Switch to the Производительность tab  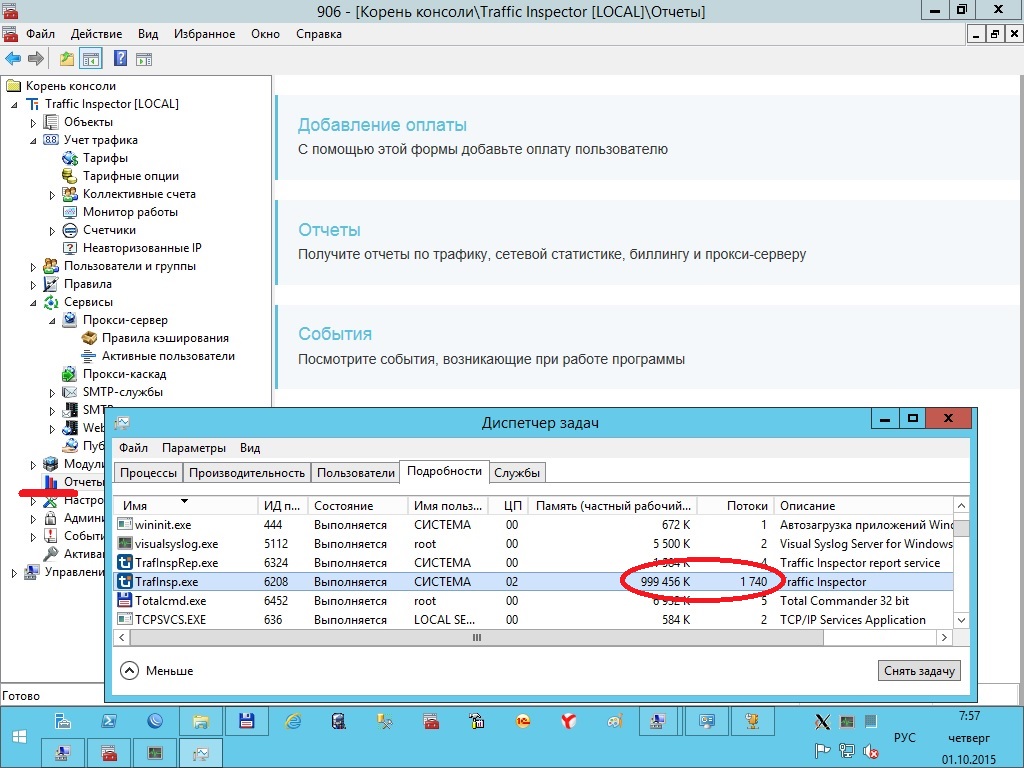click(x=246, y=473)
